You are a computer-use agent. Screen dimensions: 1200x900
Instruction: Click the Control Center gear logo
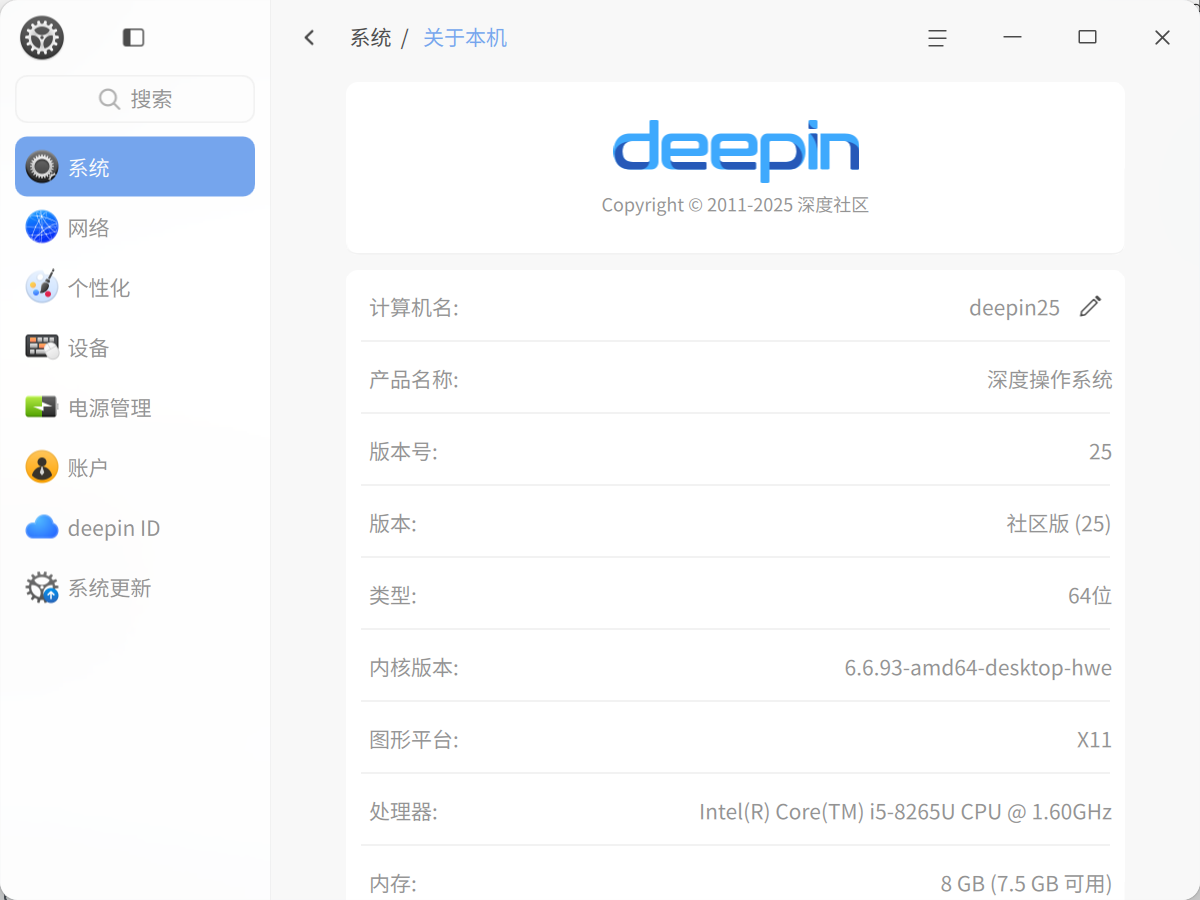click(x=42, y=38)
